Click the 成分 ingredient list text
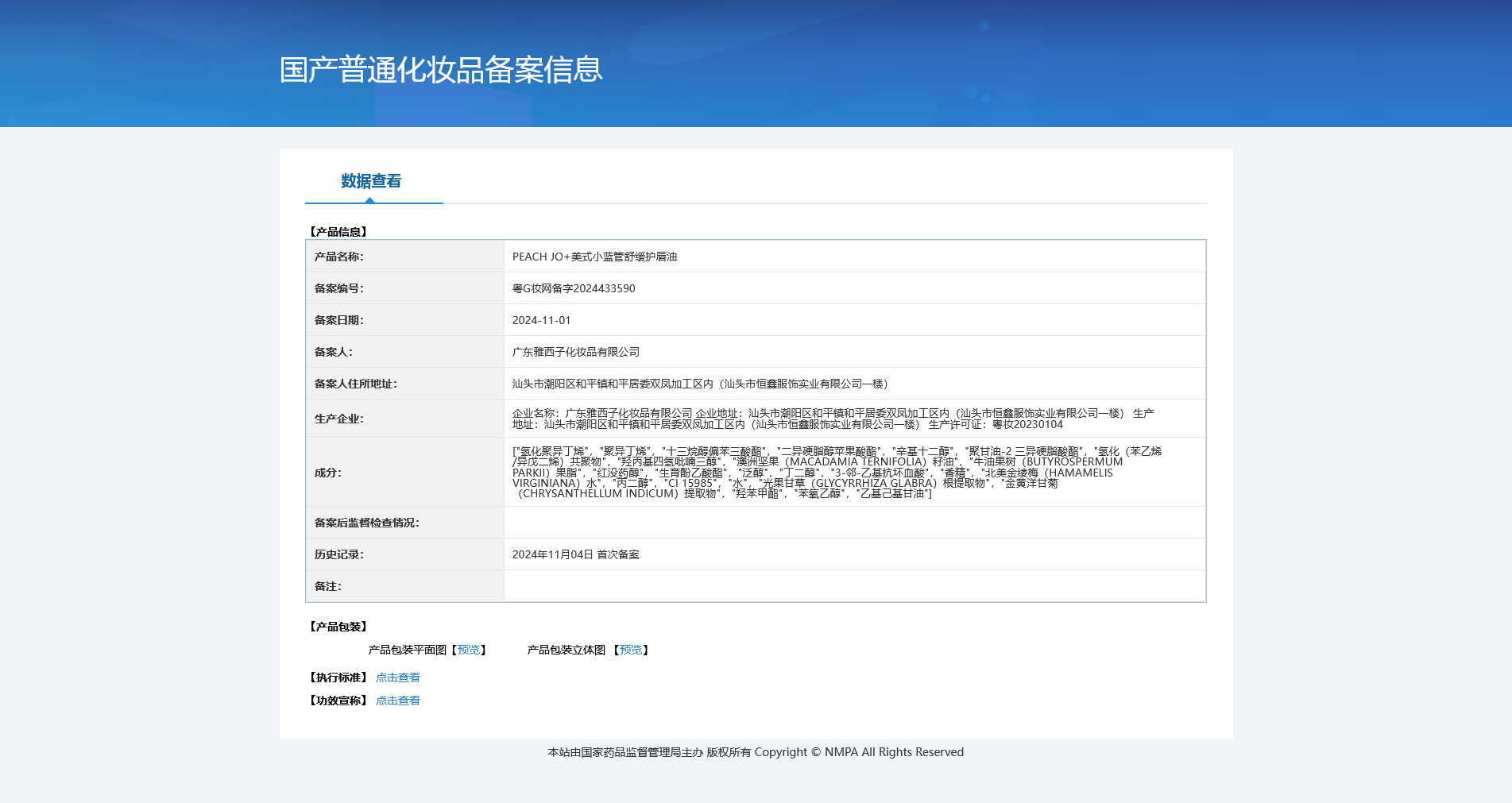The image size is (1512, 803). [x=837, y=473]
